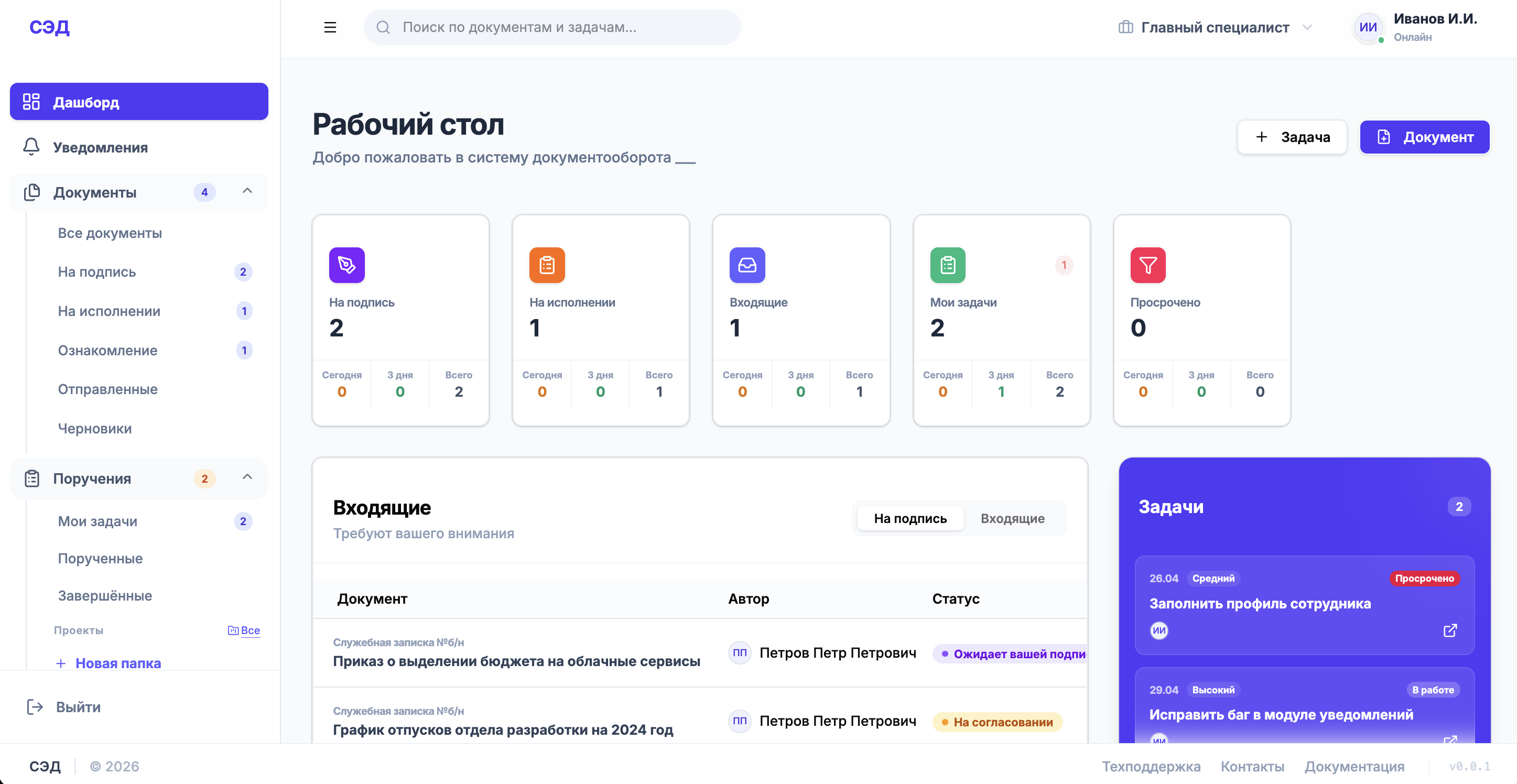The height and width of the screenshot is (784, 1517).
Task: Click the Ожидает вашей подписи status label
Action: pyautogui.click(x=1010, y=654)
